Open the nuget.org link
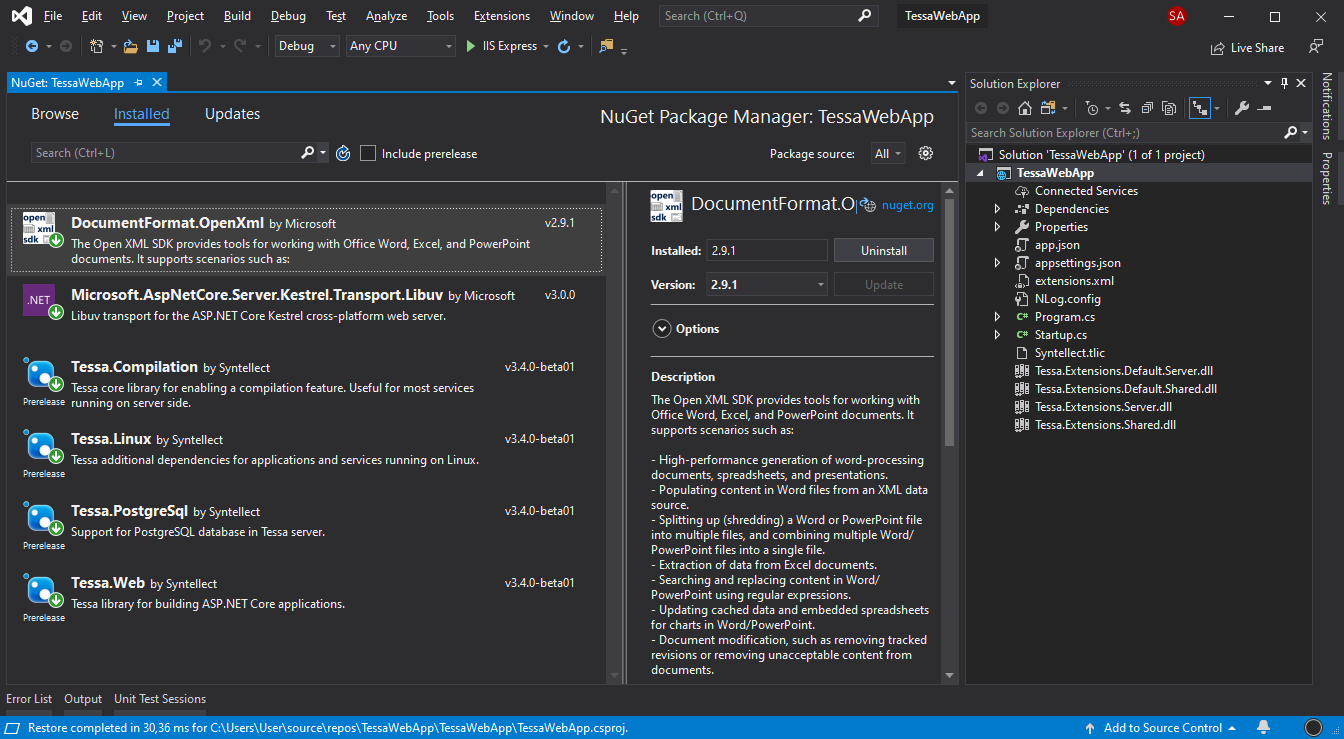Viewport: 1344px width, 739px height. [x=907, y=205]
